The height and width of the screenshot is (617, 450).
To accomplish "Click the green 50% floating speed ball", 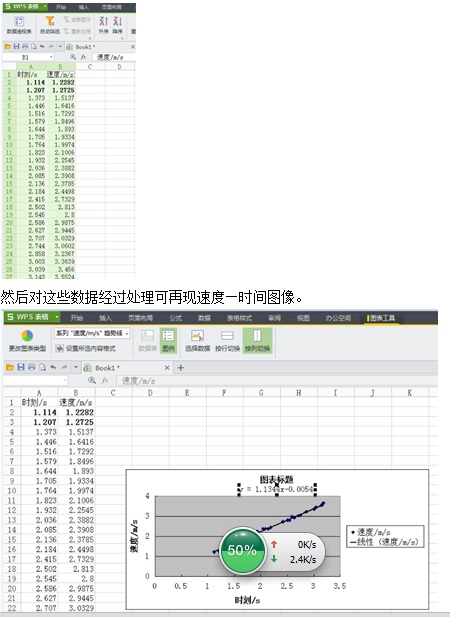I will click(x=242, y=550).
